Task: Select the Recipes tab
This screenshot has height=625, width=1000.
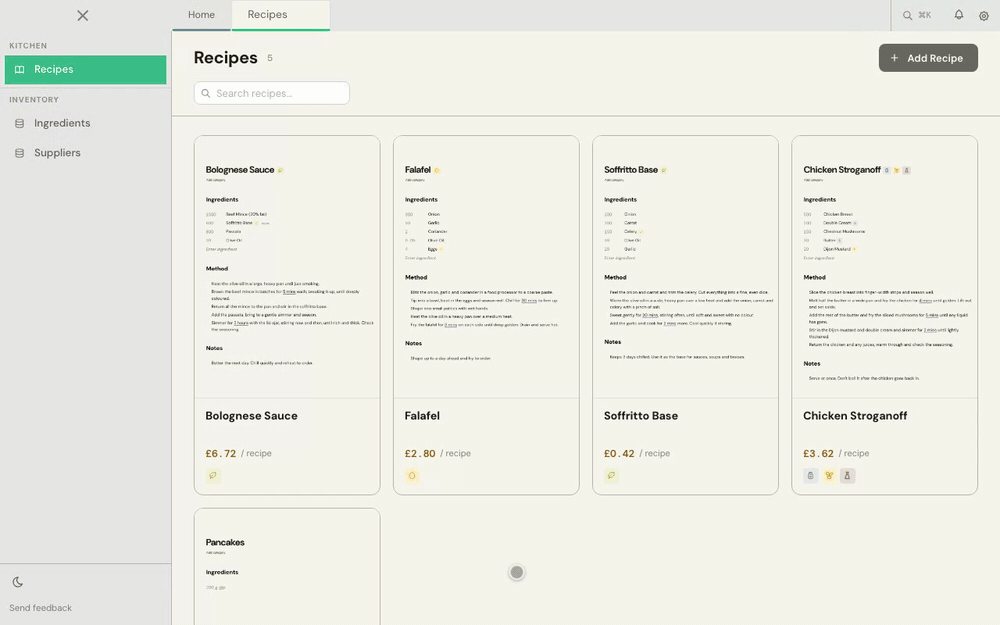Action: coord(281,15)
